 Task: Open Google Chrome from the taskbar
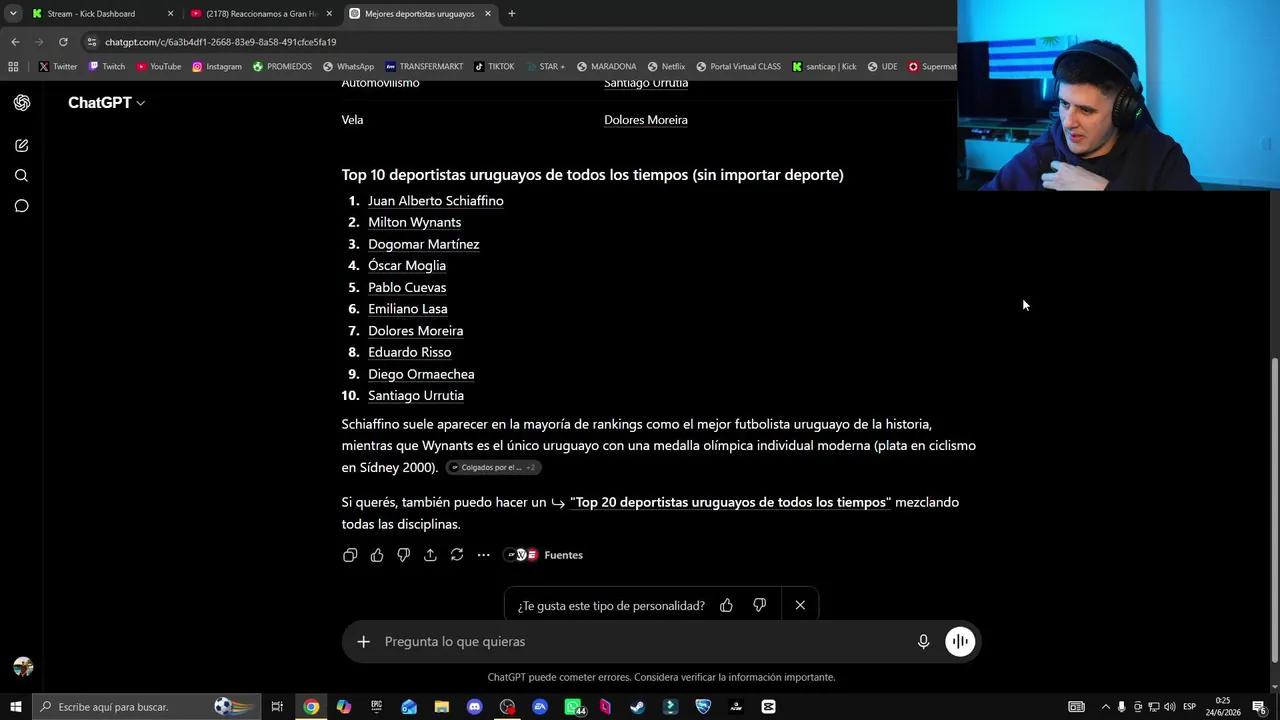tap(311, 707)
